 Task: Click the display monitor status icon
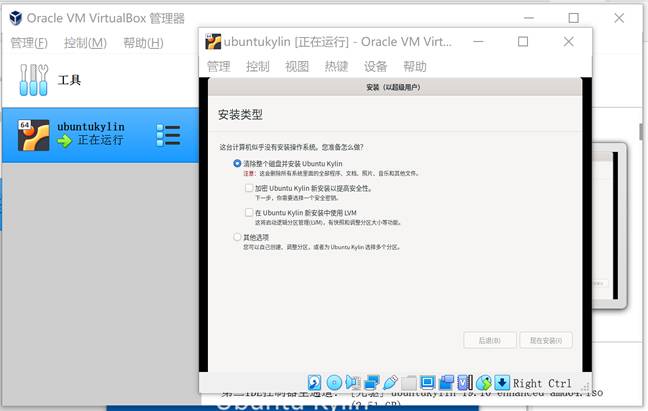(x=428, y=383)
